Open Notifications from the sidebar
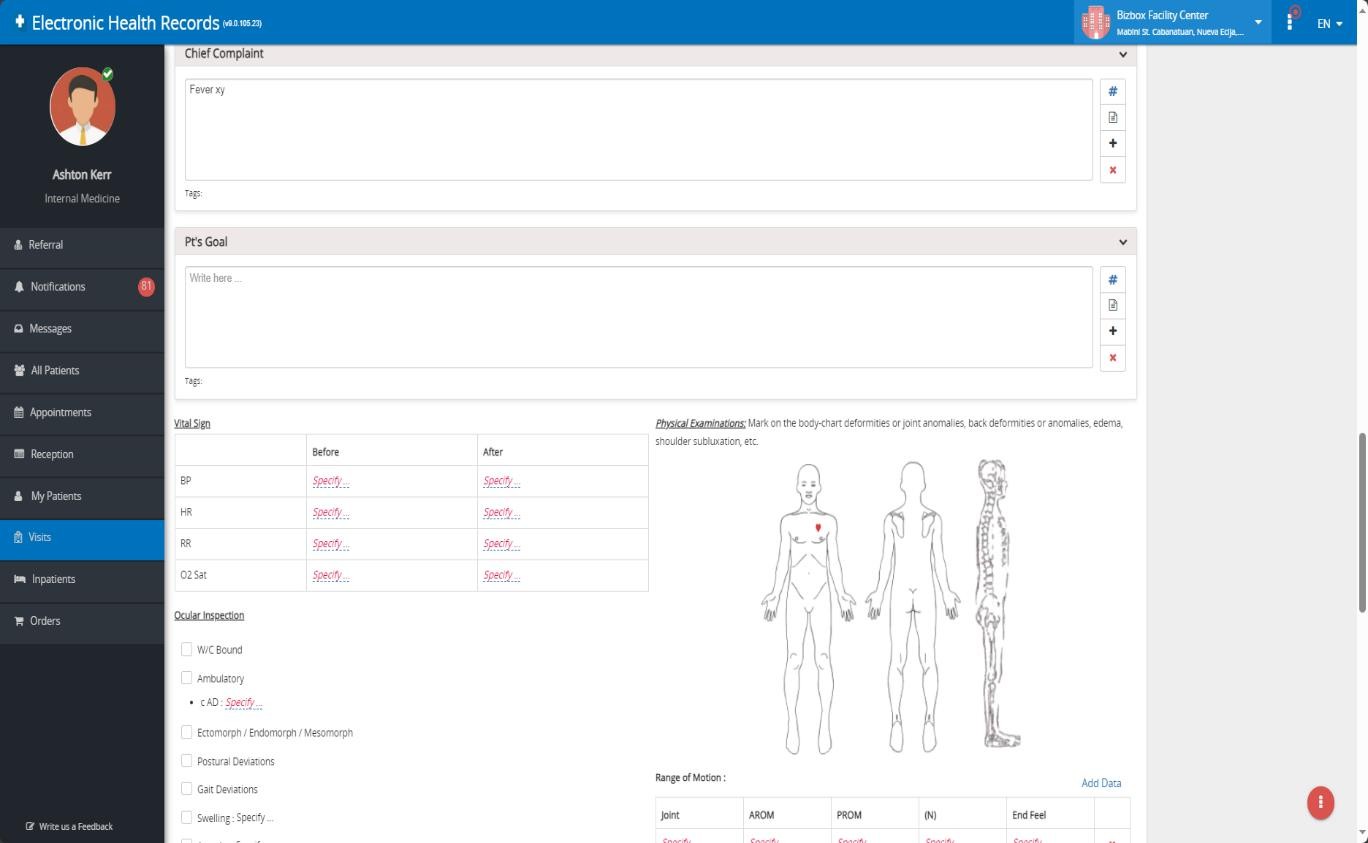This screenshot has height=843, width=1368. [57, 287]
